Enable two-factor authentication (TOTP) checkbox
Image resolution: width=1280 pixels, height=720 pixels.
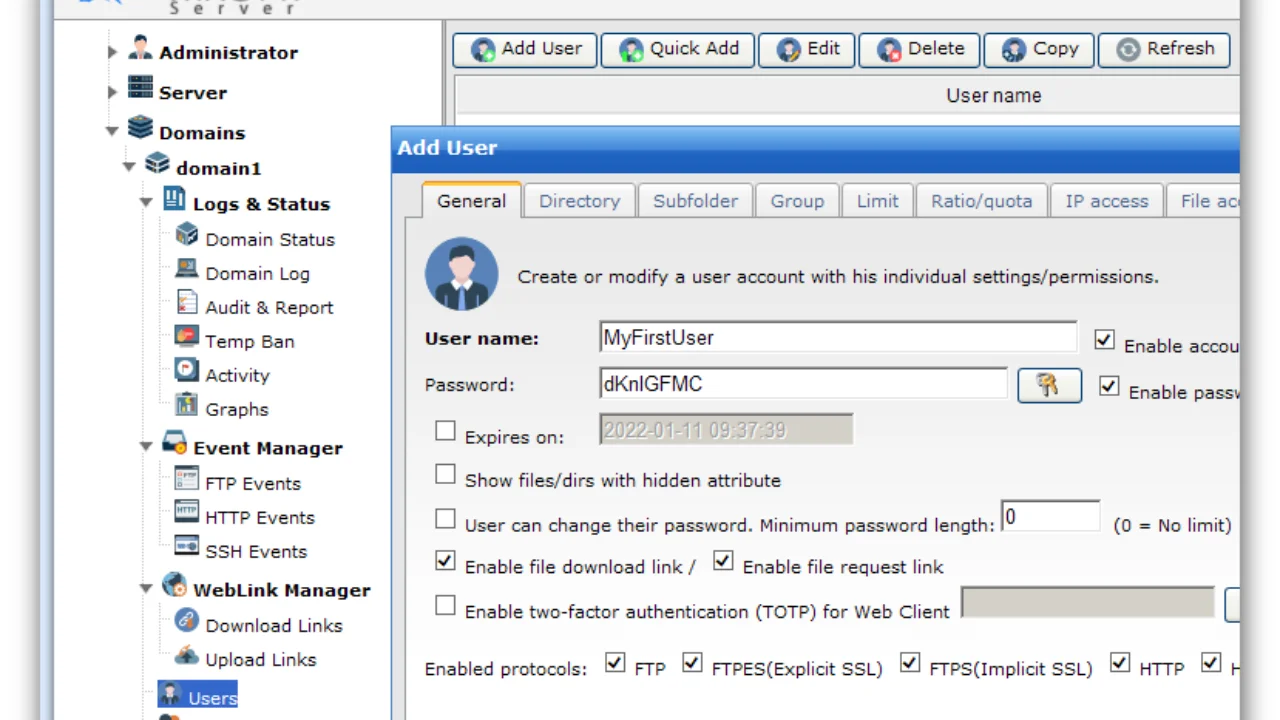click(445, 605)
